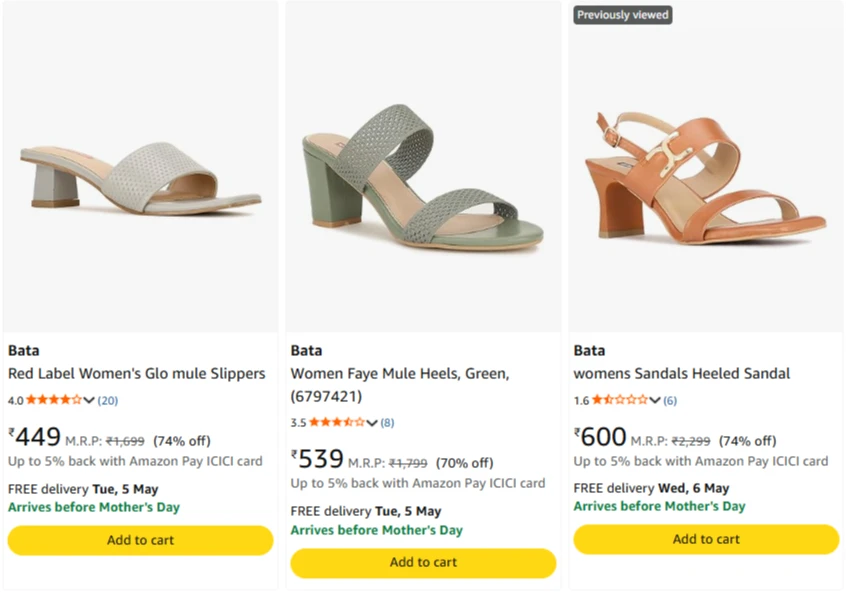
Task: View the grey mule slipper product image
Action: click(x=140, y=175)
